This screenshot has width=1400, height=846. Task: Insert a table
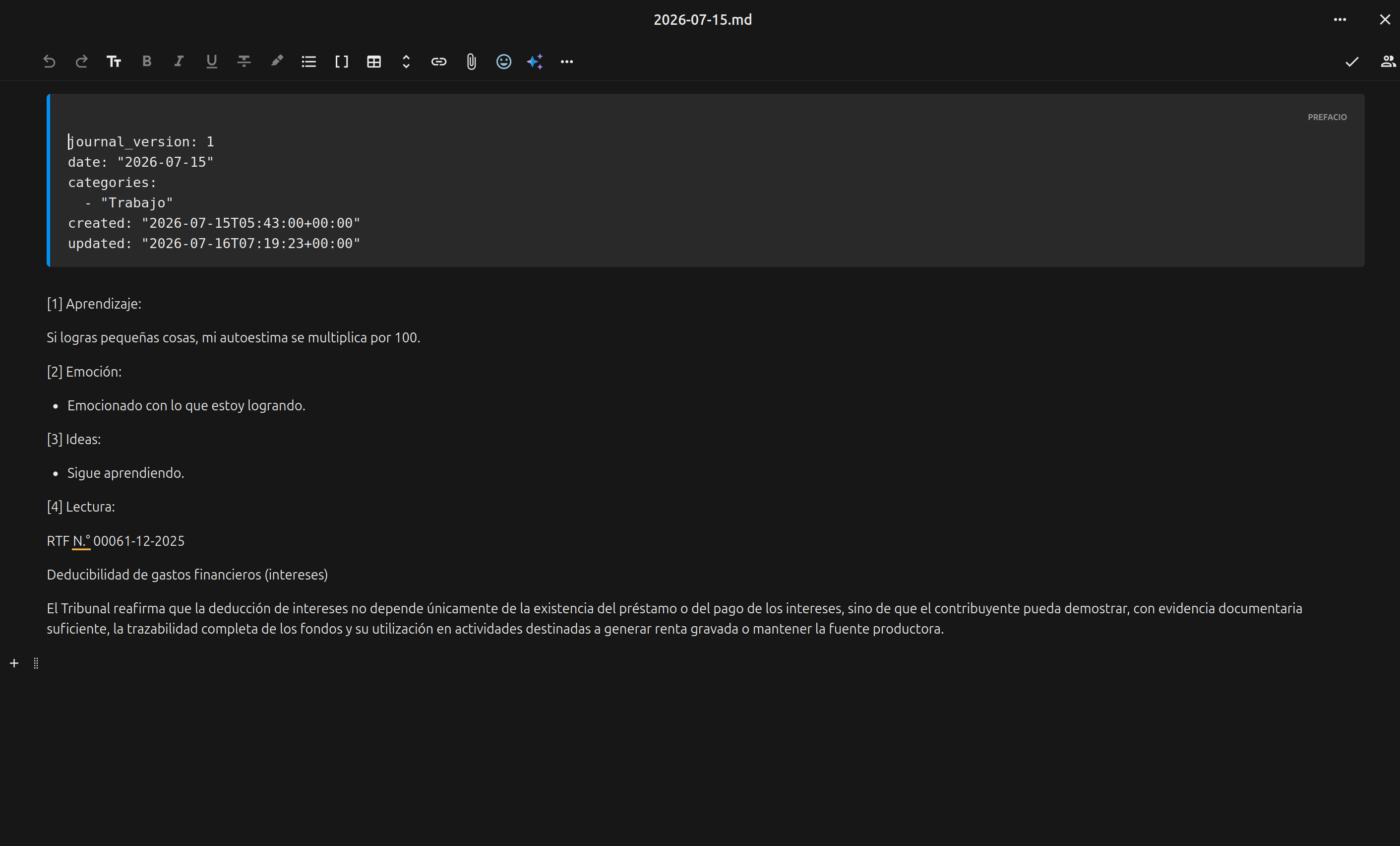coord(374,62)
